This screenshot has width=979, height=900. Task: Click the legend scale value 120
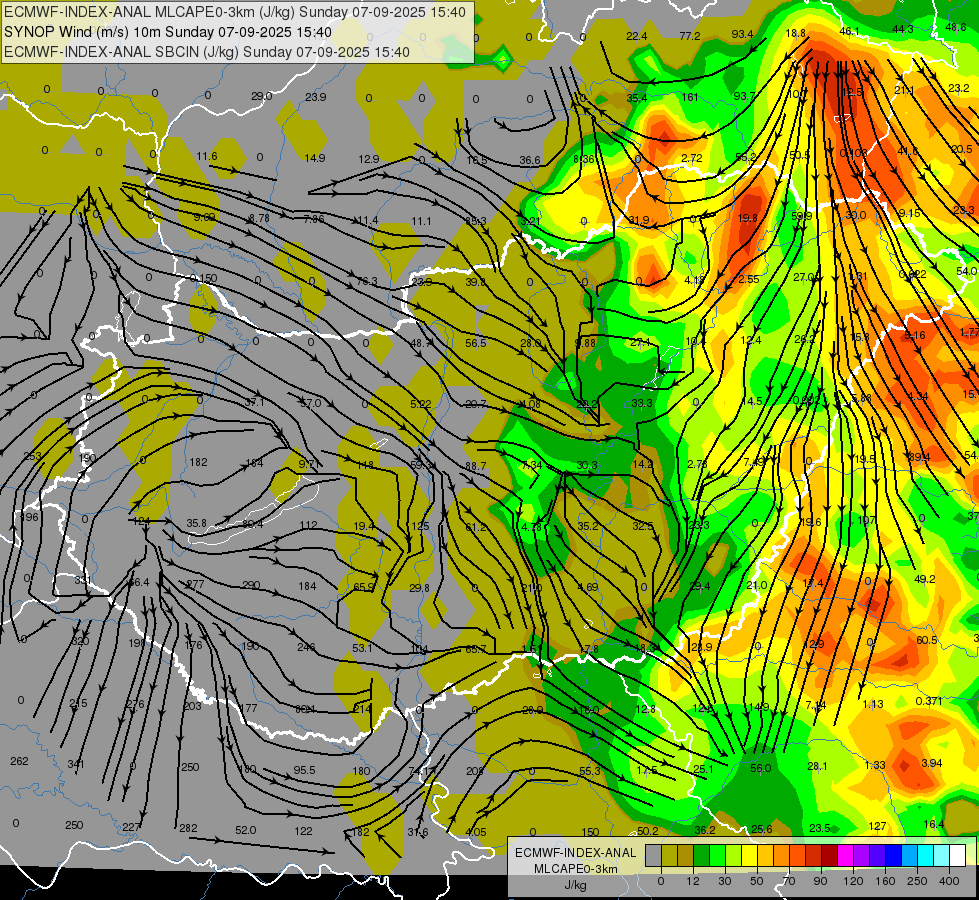(x=854, y=882)
